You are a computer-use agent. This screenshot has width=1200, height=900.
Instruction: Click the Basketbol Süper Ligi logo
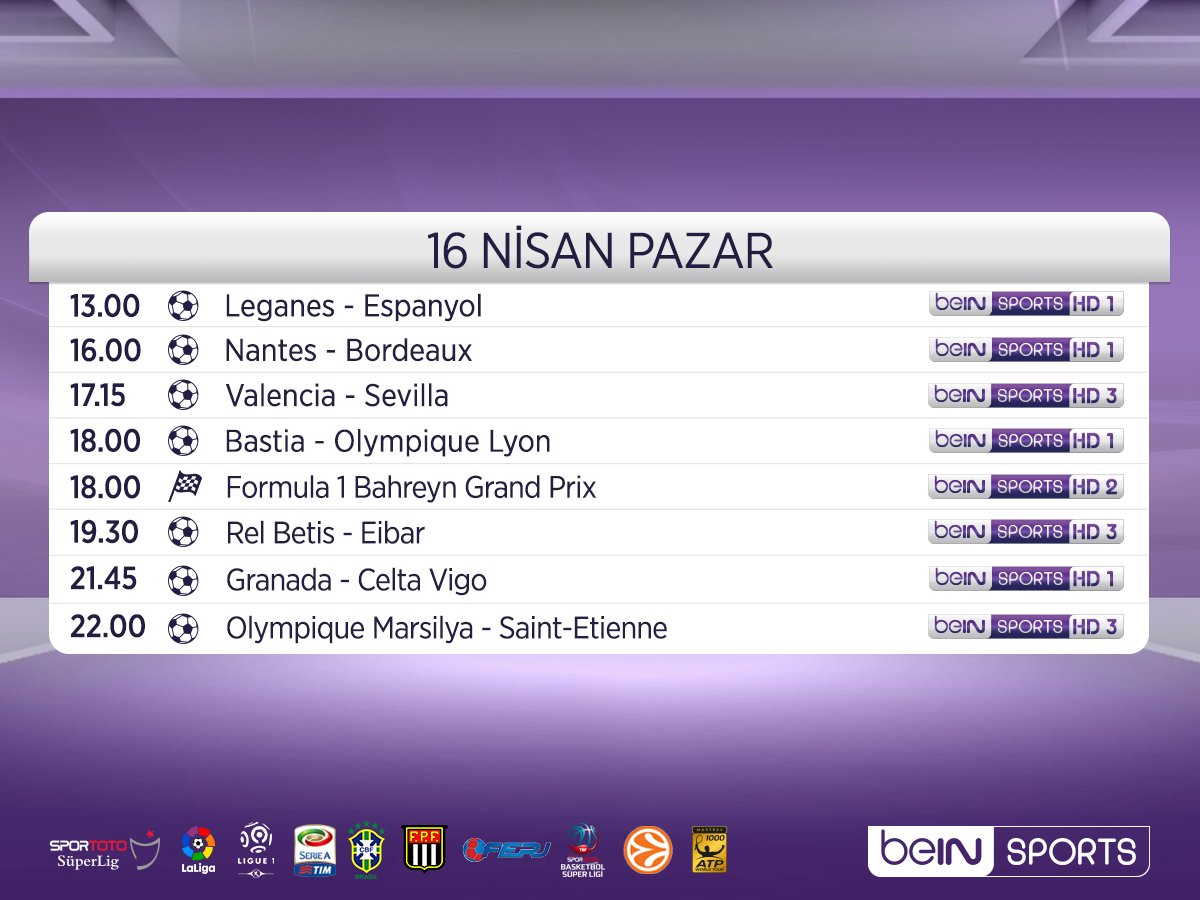coord(583,850)
